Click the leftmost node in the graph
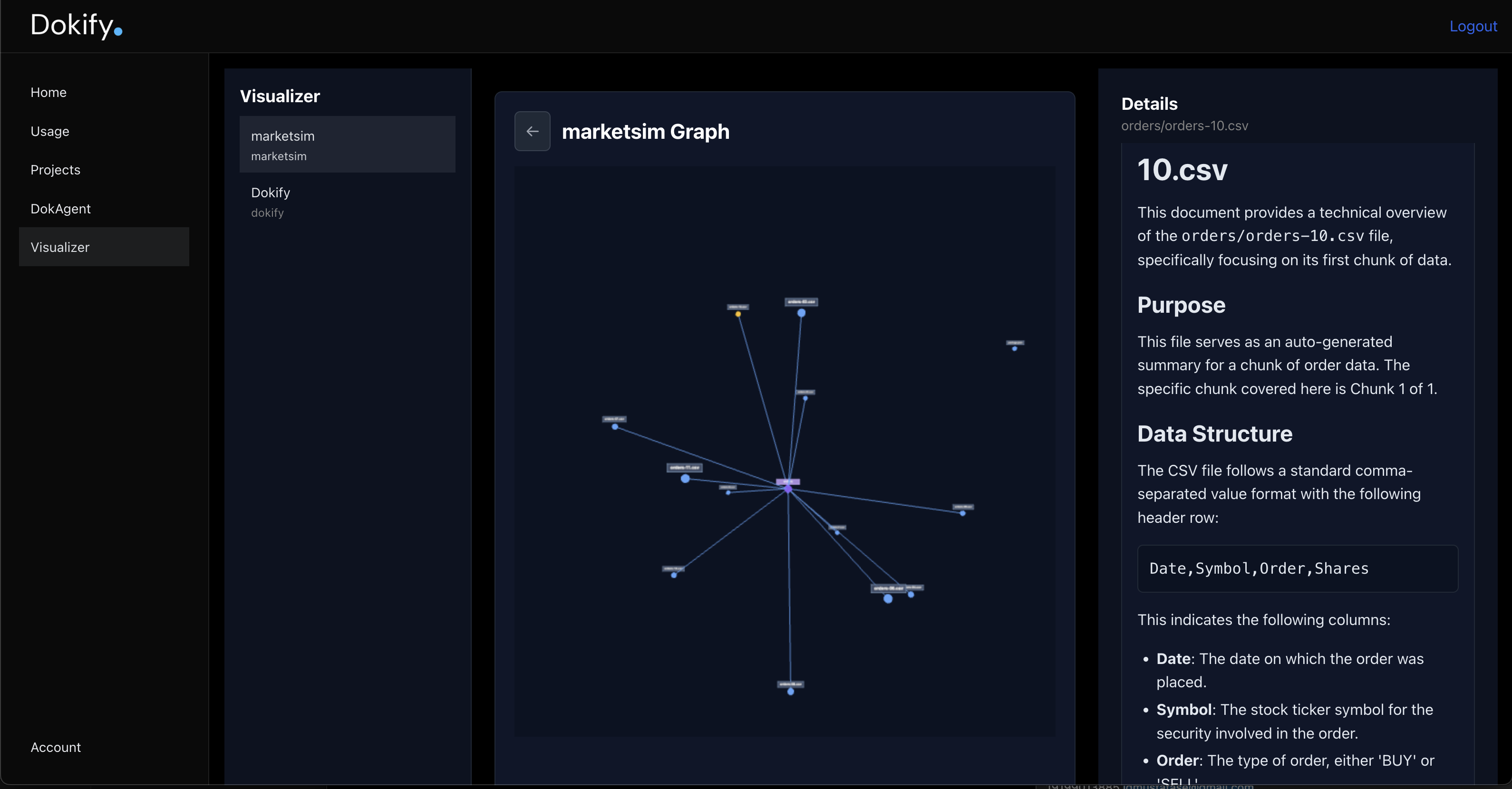Viewport: 1512px width, 789px height. [x=614, y=426]
